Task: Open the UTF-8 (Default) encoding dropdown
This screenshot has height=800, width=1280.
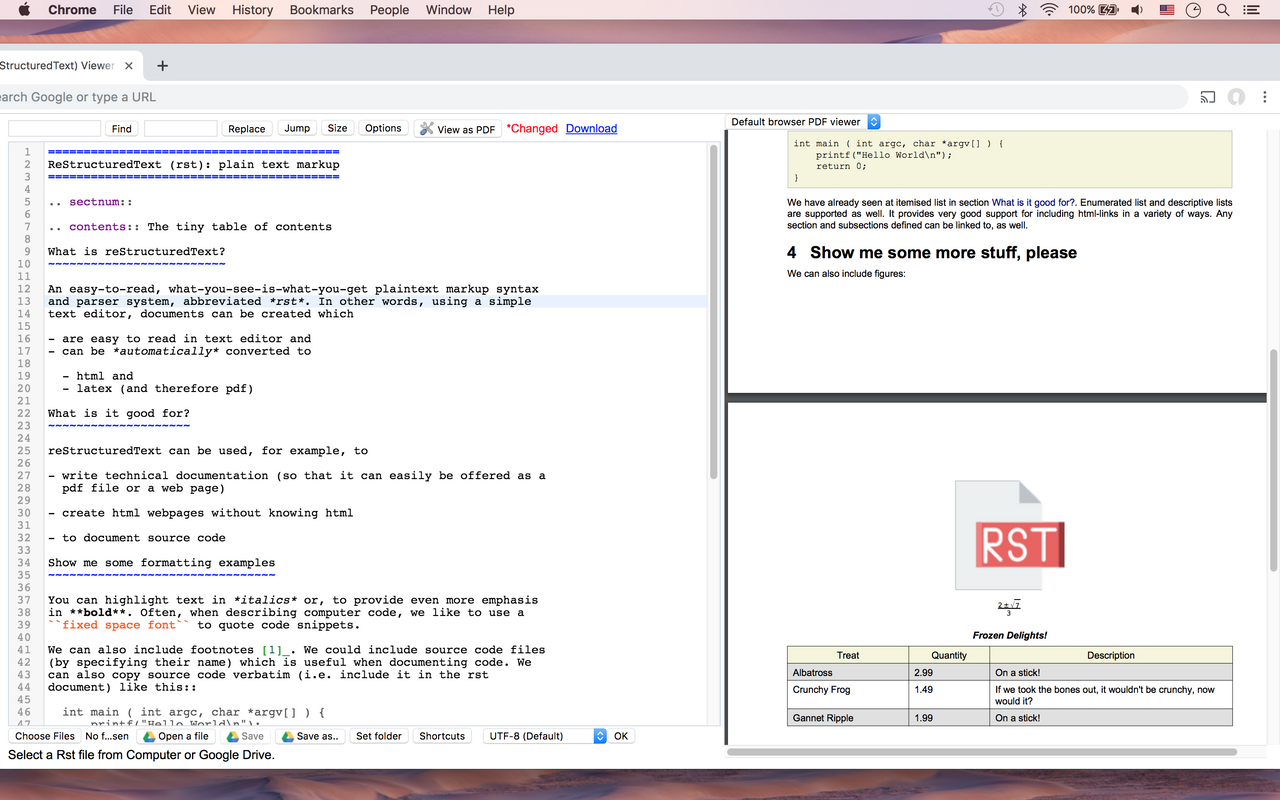Action: (x=545, y=736)
